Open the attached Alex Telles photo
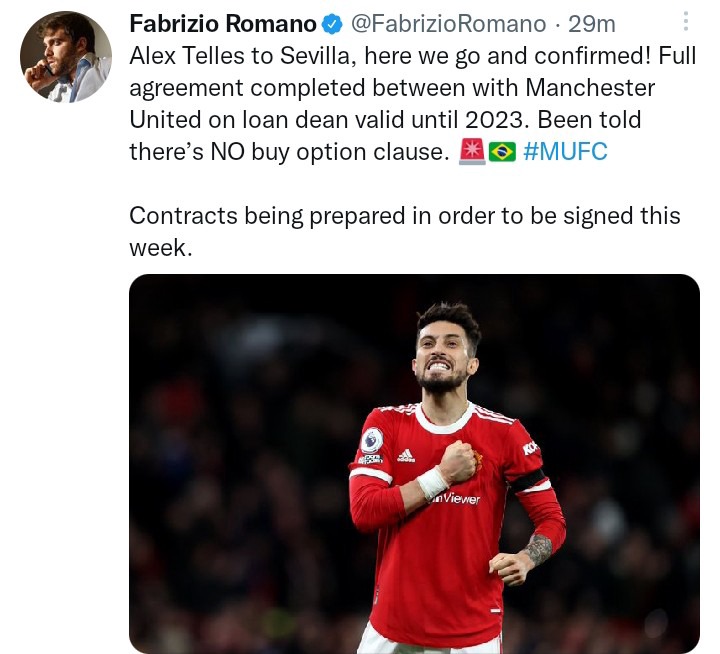Image resolution: width=720 pixels, height=654 pixels. click(x=414, y=464)
